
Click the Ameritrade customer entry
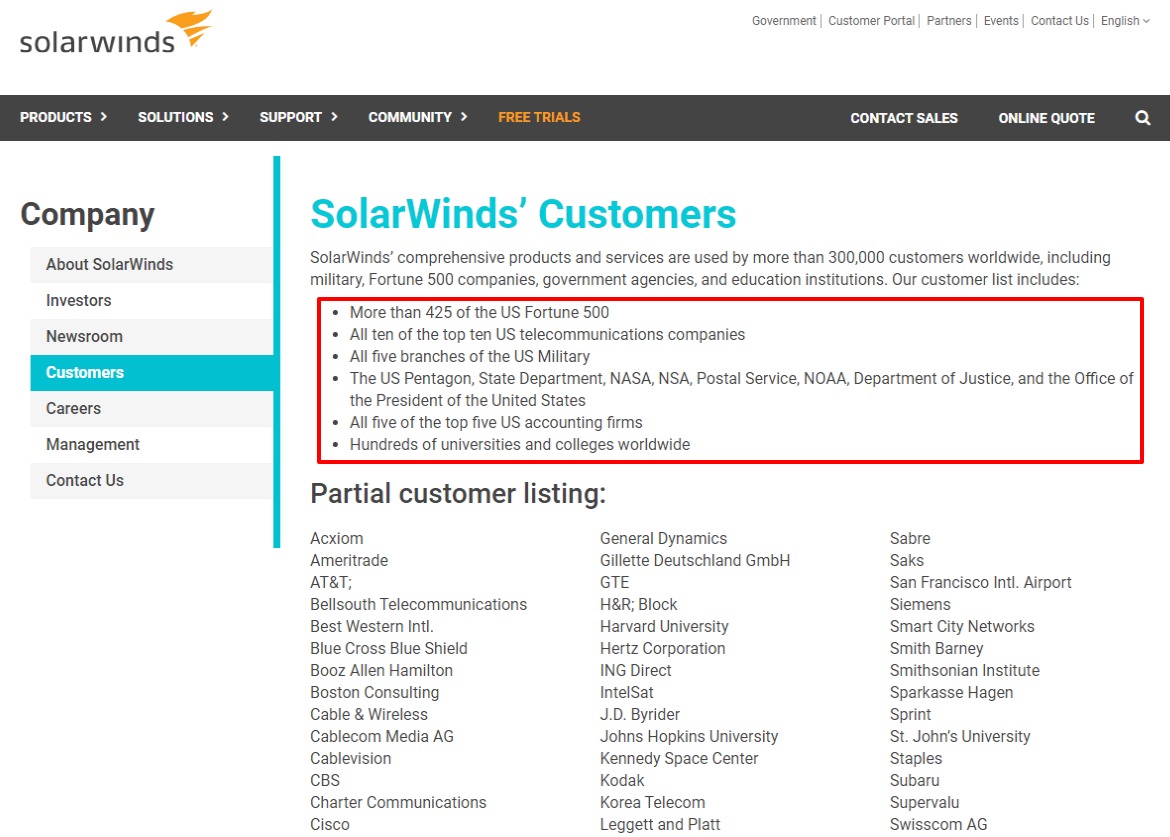(349, 560)
